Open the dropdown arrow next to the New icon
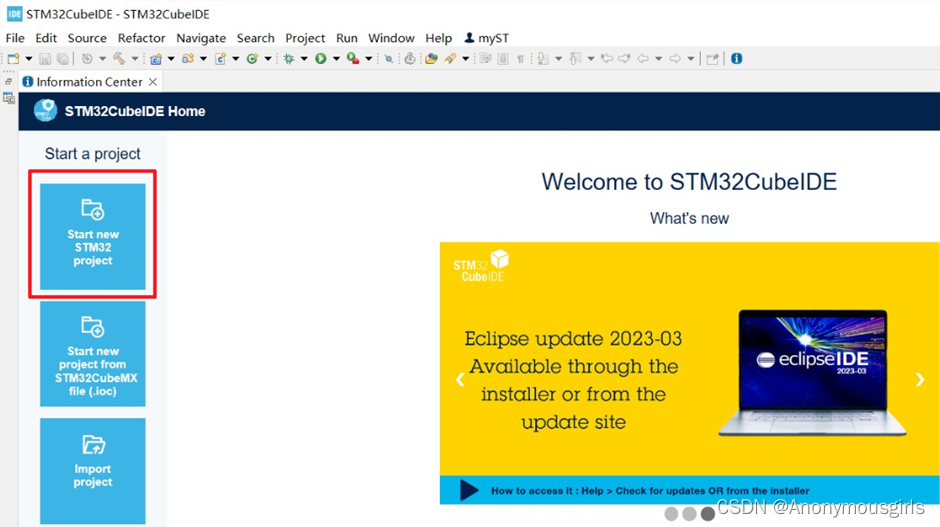940x527 pixels. [x=28, y=59]
